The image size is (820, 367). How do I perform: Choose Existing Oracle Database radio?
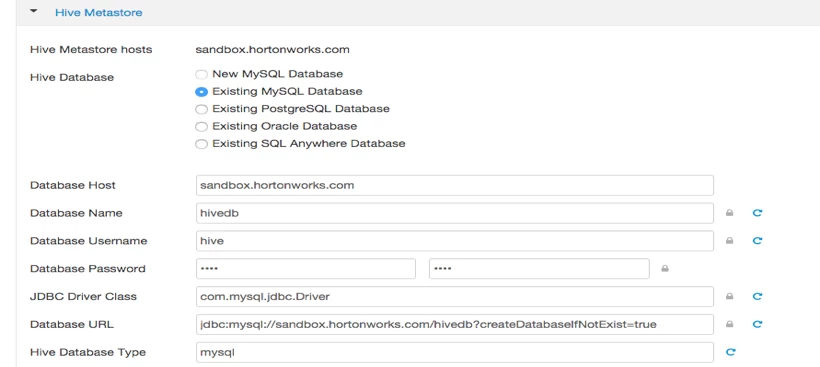[x=201, y=127]
